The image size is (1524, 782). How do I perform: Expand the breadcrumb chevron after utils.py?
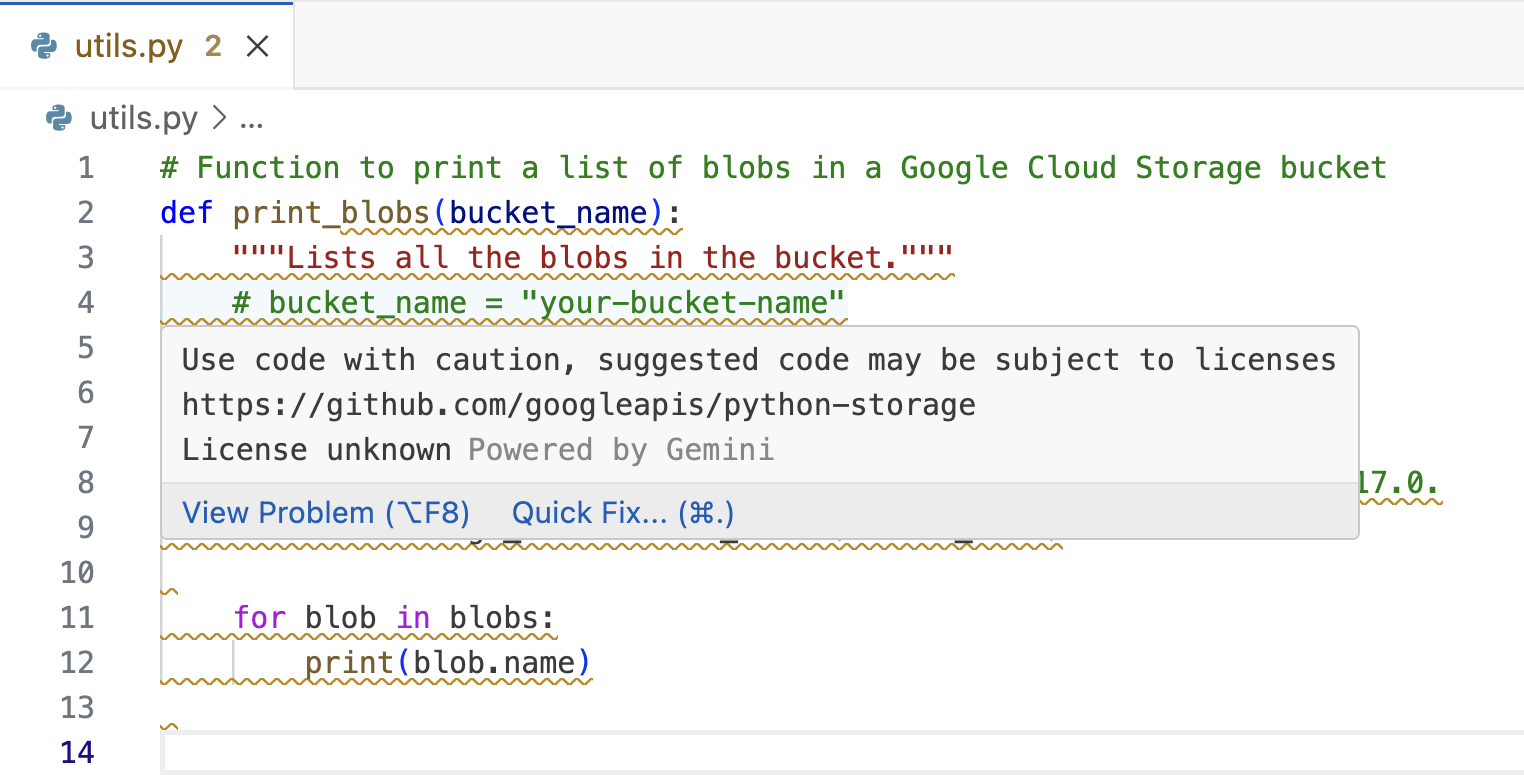217,119
